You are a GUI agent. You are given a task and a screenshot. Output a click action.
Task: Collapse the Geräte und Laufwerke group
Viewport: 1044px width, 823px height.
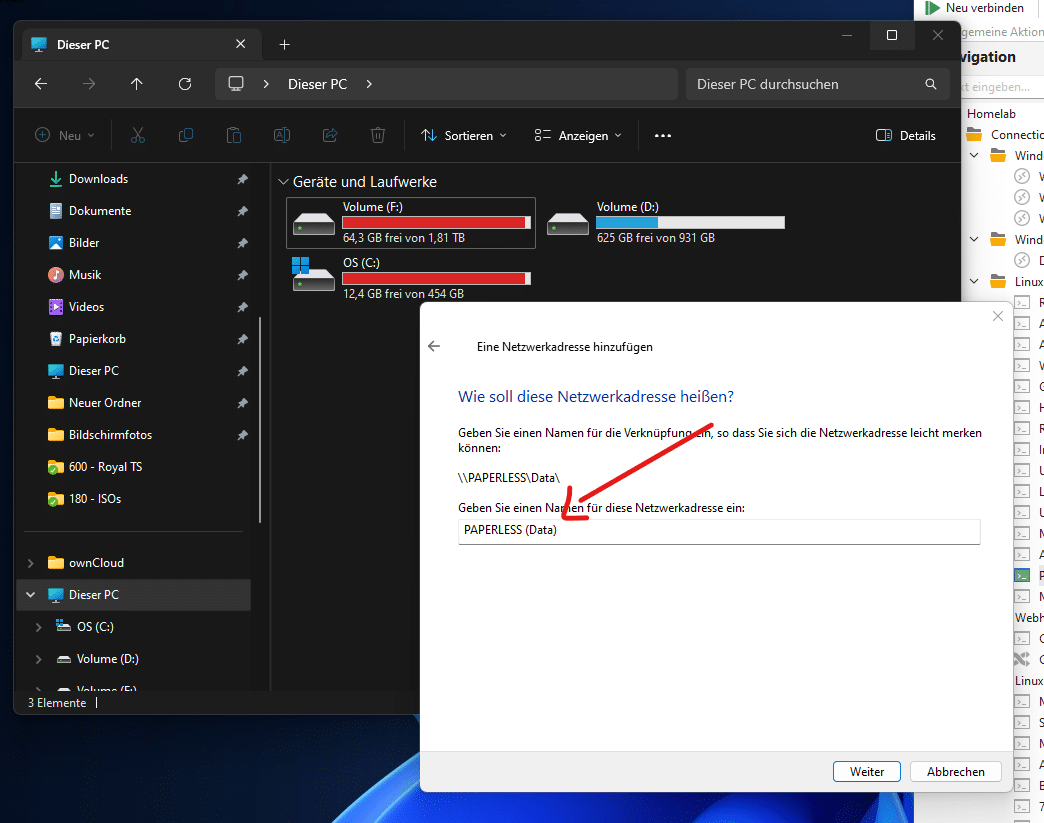(282, 182)
